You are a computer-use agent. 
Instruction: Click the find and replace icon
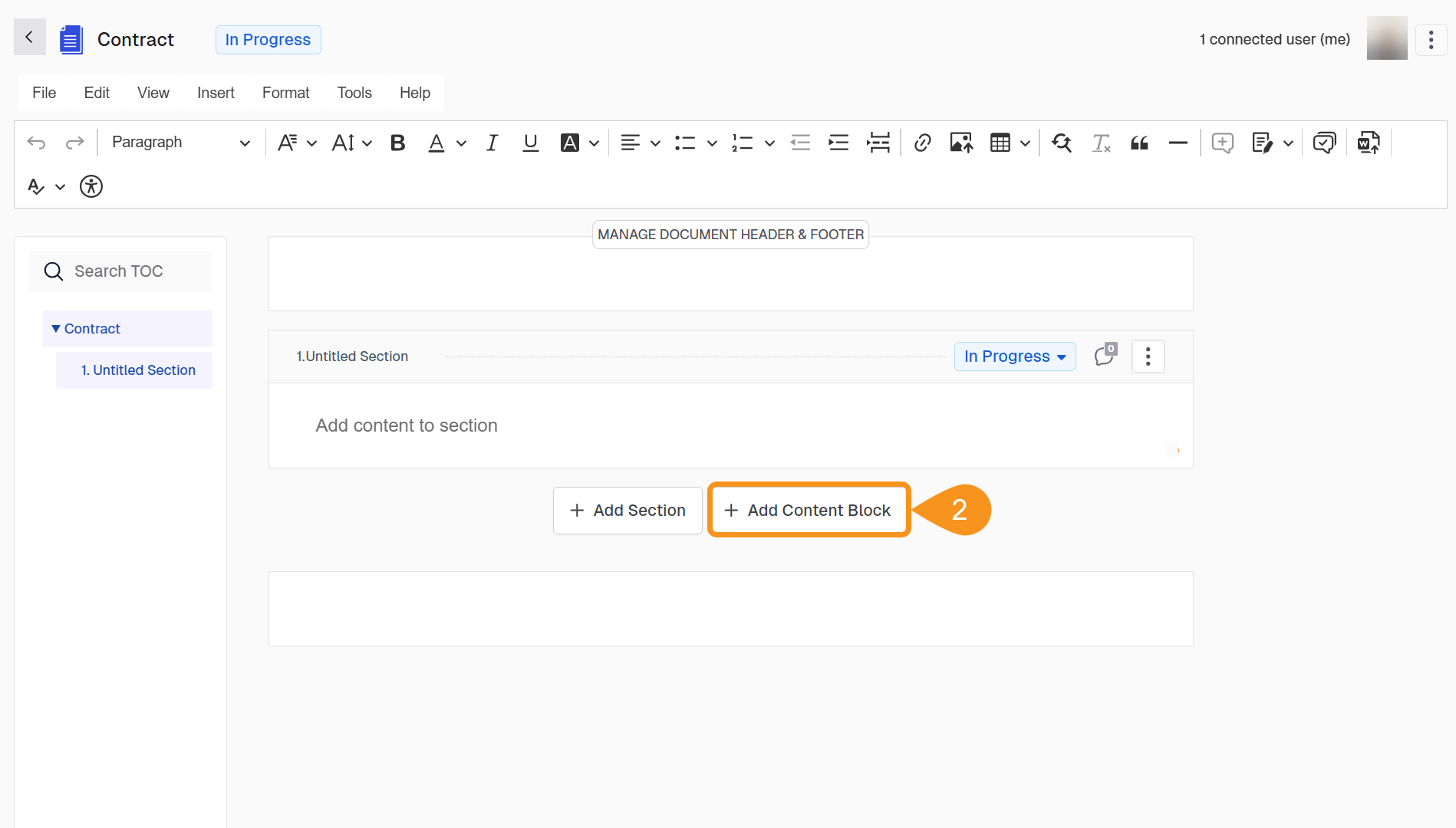pyautogui.click(x=1062, y=143)
